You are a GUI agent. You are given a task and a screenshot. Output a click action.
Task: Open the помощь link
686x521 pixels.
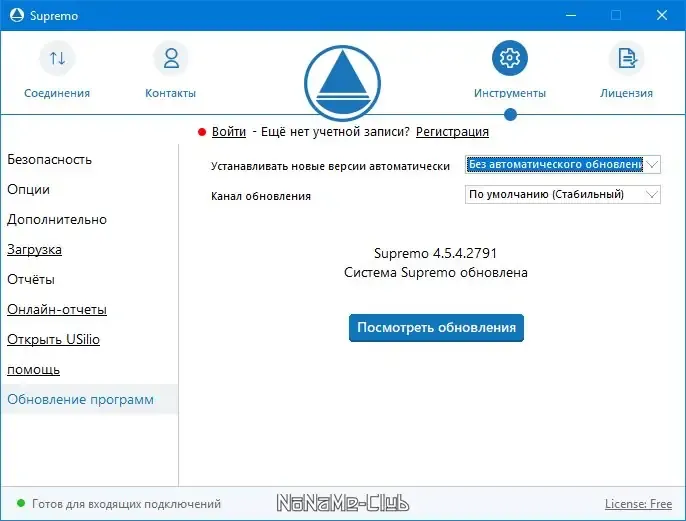pos(33,370)
